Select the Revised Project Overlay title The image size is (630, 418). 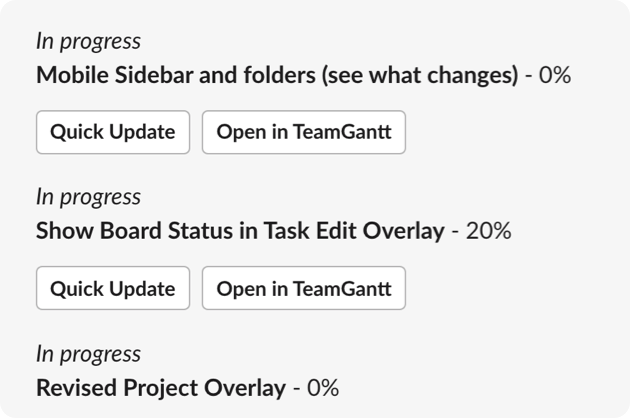[161, 388]
